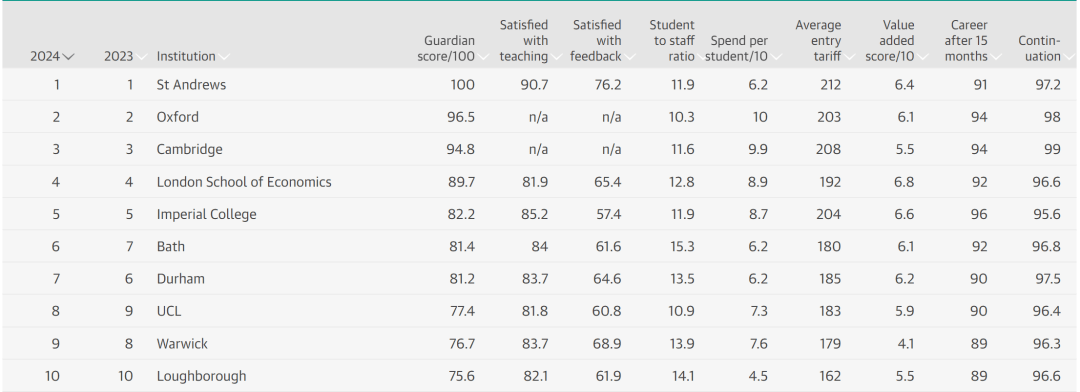Click Institution column sort chevron
1080x392 pixels.
click(x=224, y=56)
